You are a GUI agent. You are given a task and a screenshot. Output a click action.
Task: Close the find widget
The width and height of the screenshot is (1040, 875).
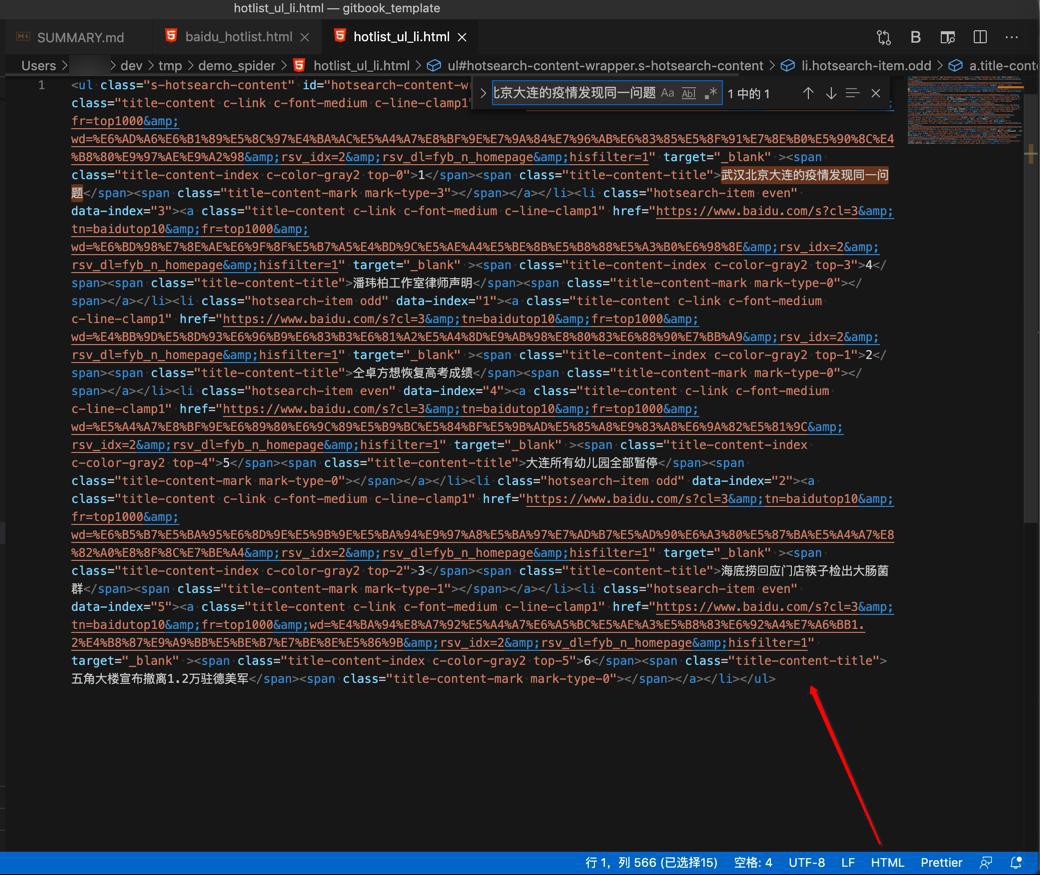(876, 94)
